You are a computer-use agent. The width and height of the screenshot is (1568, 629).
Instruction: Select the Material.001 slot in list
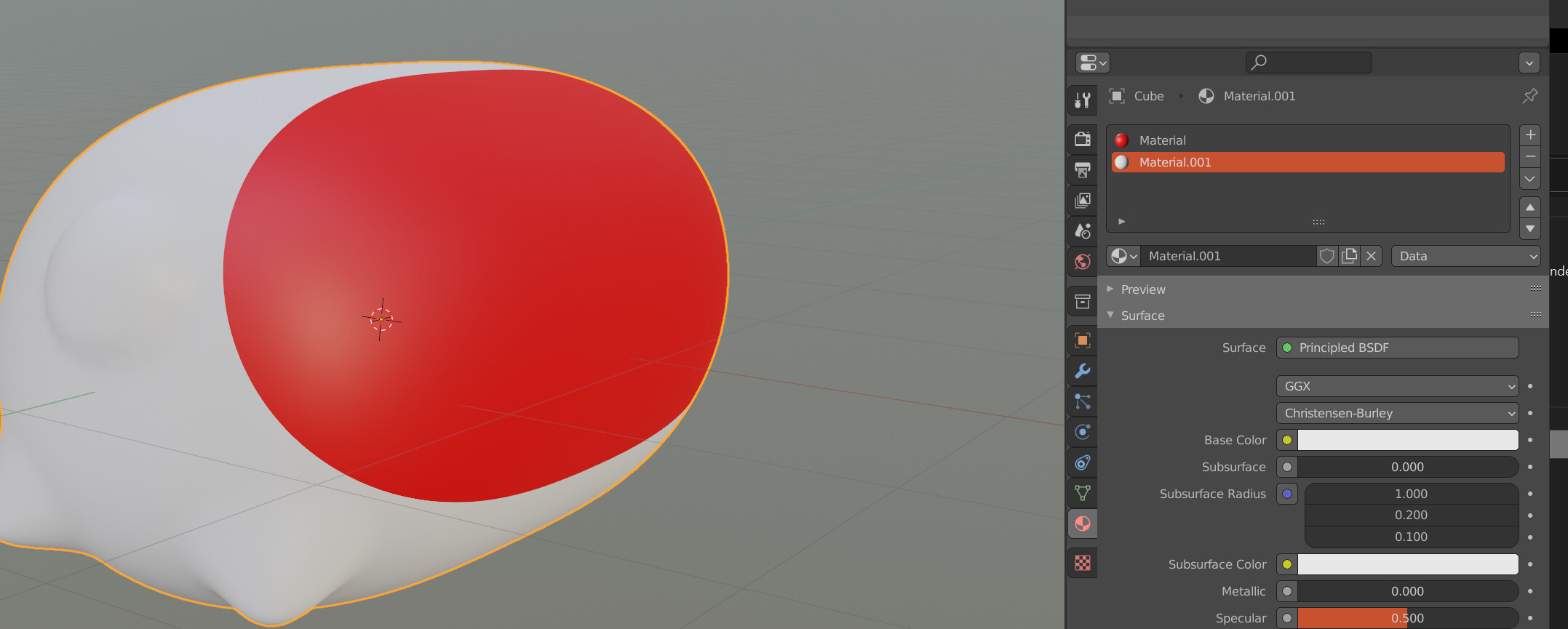1308,162
